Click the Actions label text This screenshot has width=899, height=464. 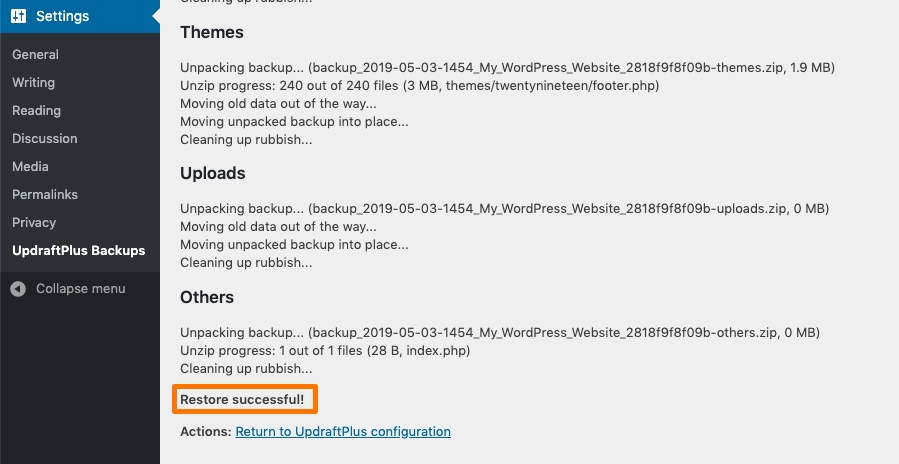tap(206, 431)
